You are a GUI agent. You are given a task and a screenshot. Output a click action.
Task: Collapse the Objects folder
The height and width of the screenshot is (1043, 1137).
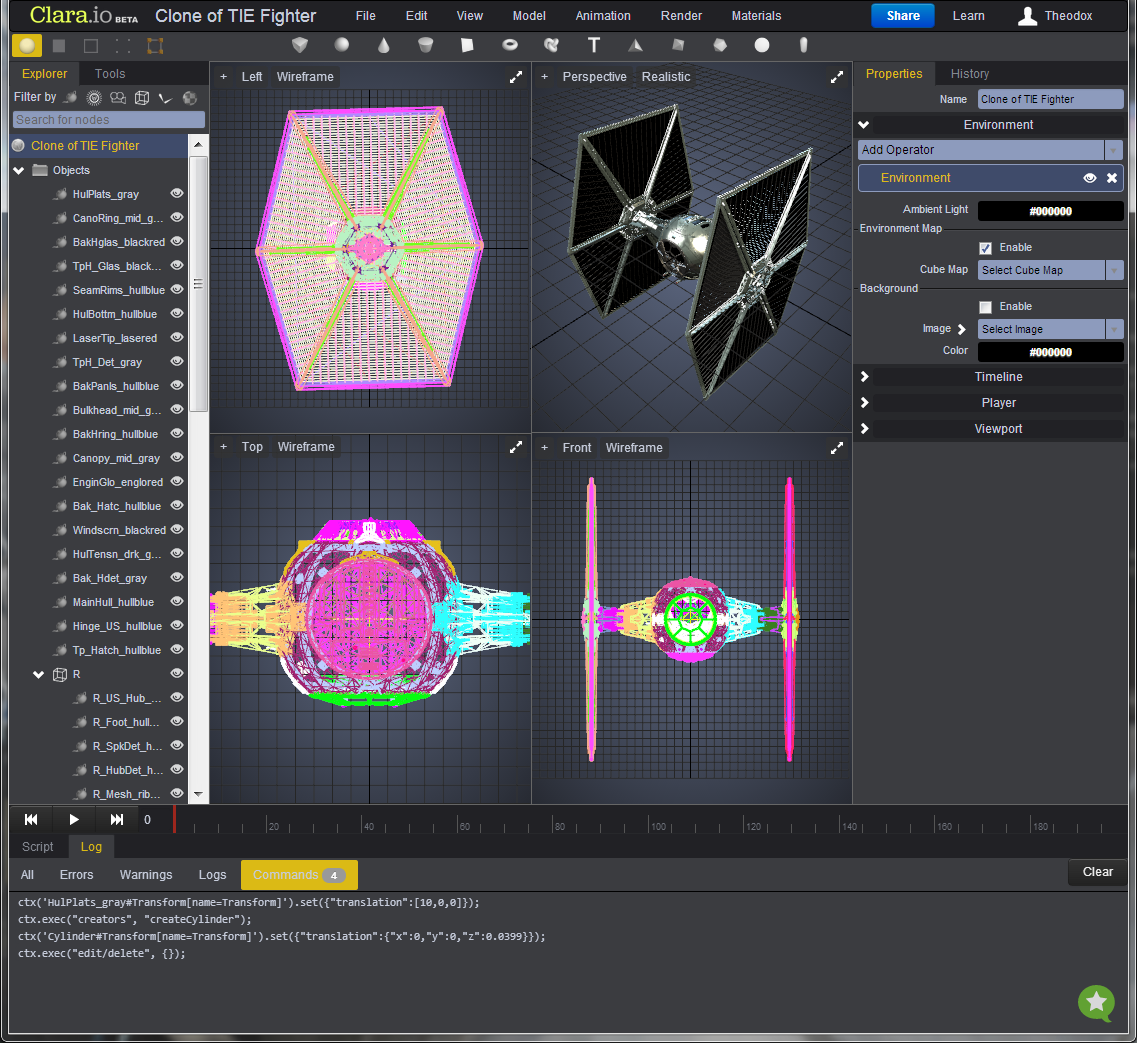19,170
